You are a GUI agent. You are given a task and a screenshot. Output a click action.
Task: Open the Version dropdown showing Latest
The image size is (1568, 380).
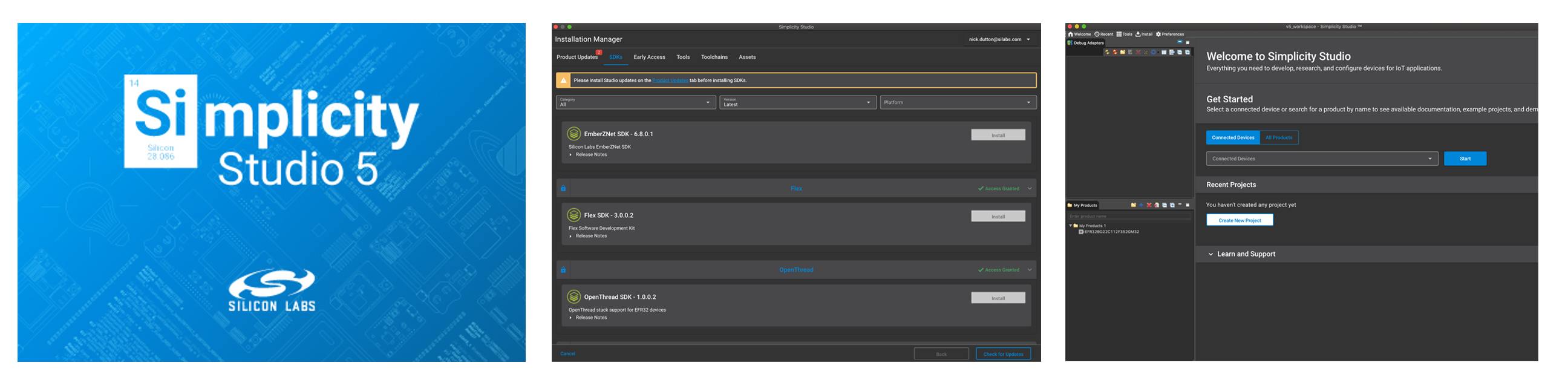(x=797, y=102)
